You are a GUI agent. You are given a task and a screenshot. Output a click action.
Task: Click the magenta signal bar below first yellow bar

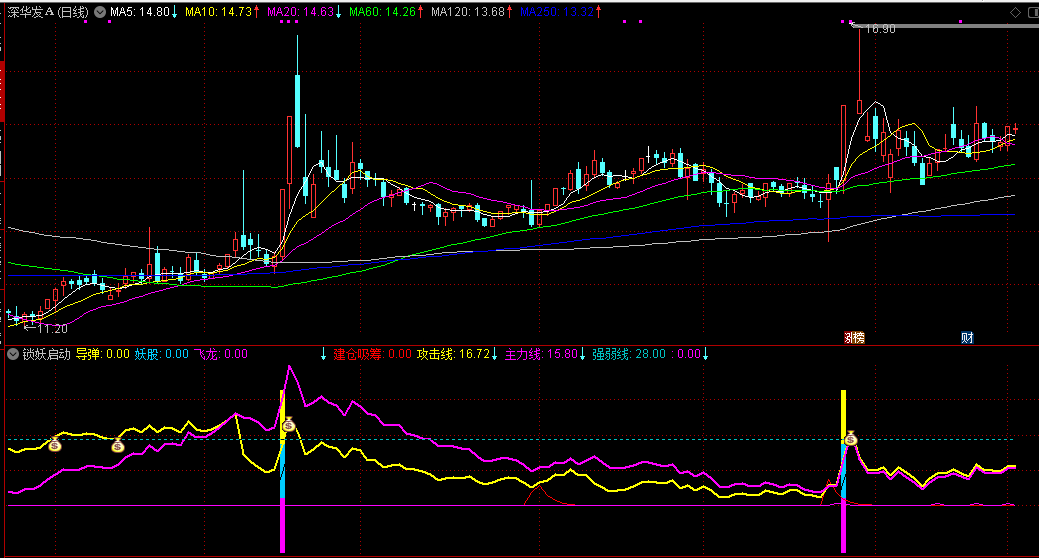282,526
